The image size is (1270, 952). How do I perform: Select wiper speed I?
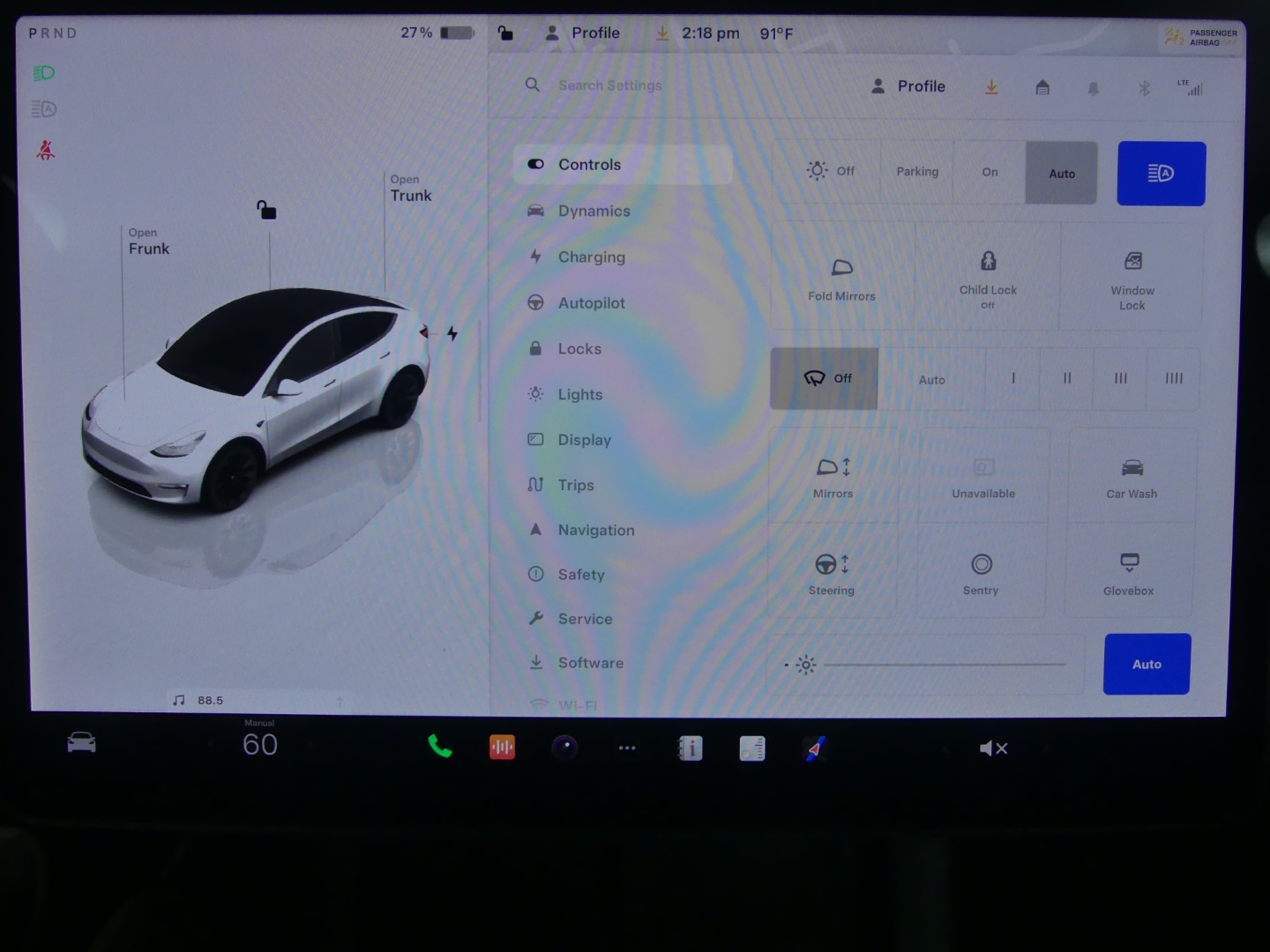(1012, 379)
